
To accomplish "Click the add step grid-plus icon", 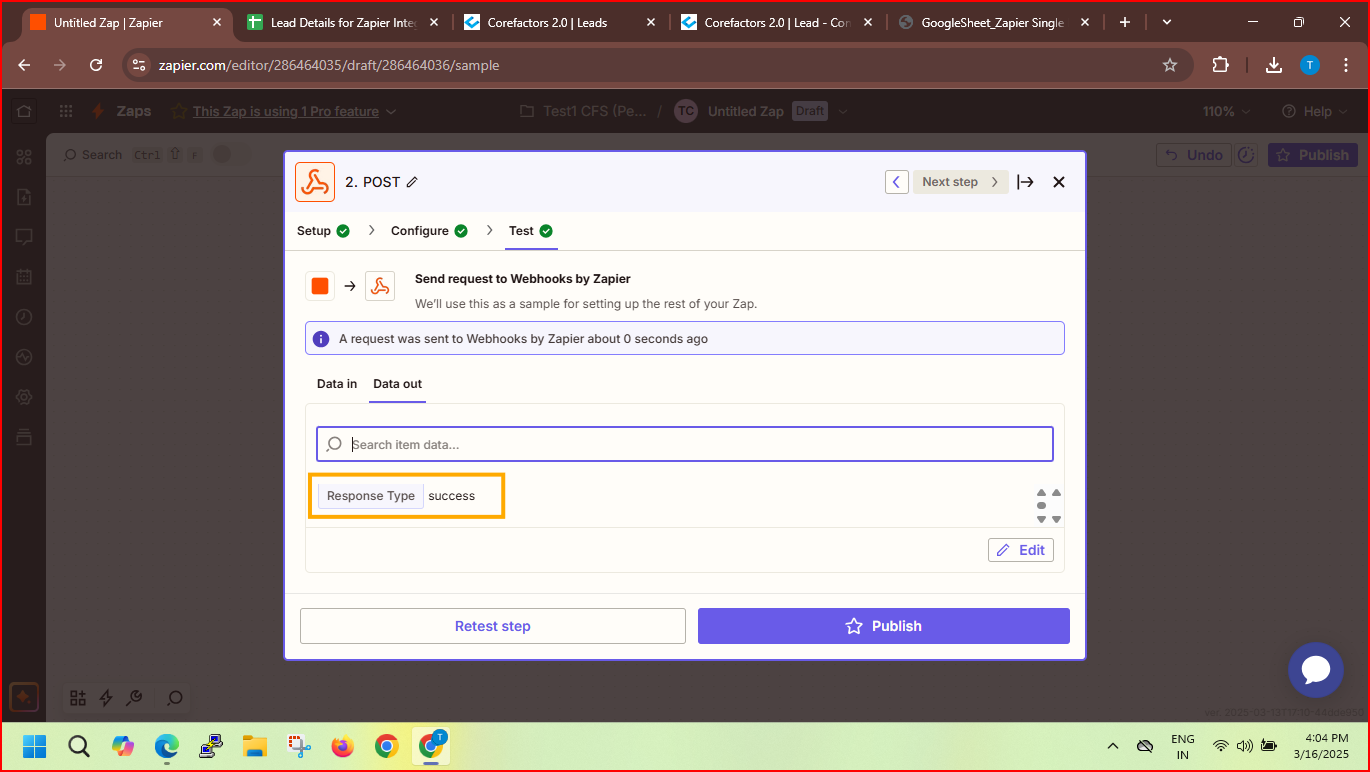I will point(78,698).
